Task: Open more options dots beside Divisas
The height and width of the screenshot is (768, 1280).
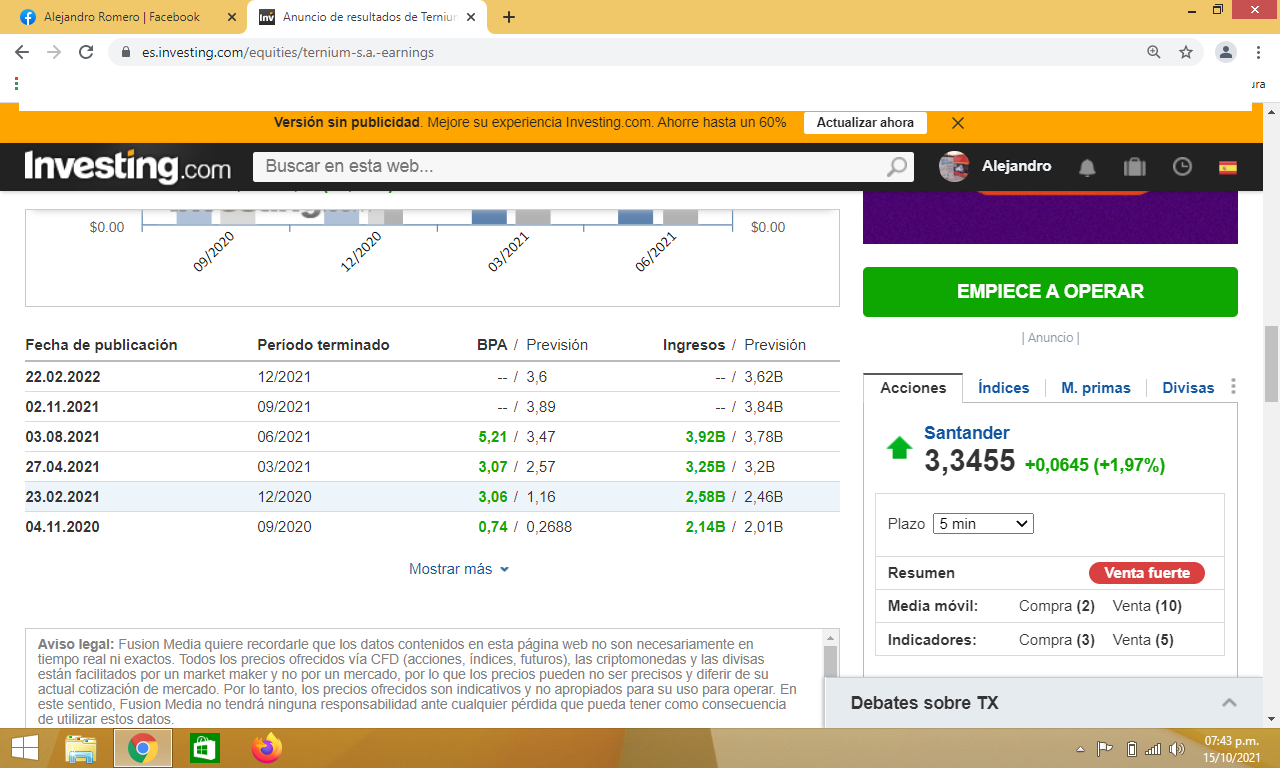Action: click(x=1233, y=387)
